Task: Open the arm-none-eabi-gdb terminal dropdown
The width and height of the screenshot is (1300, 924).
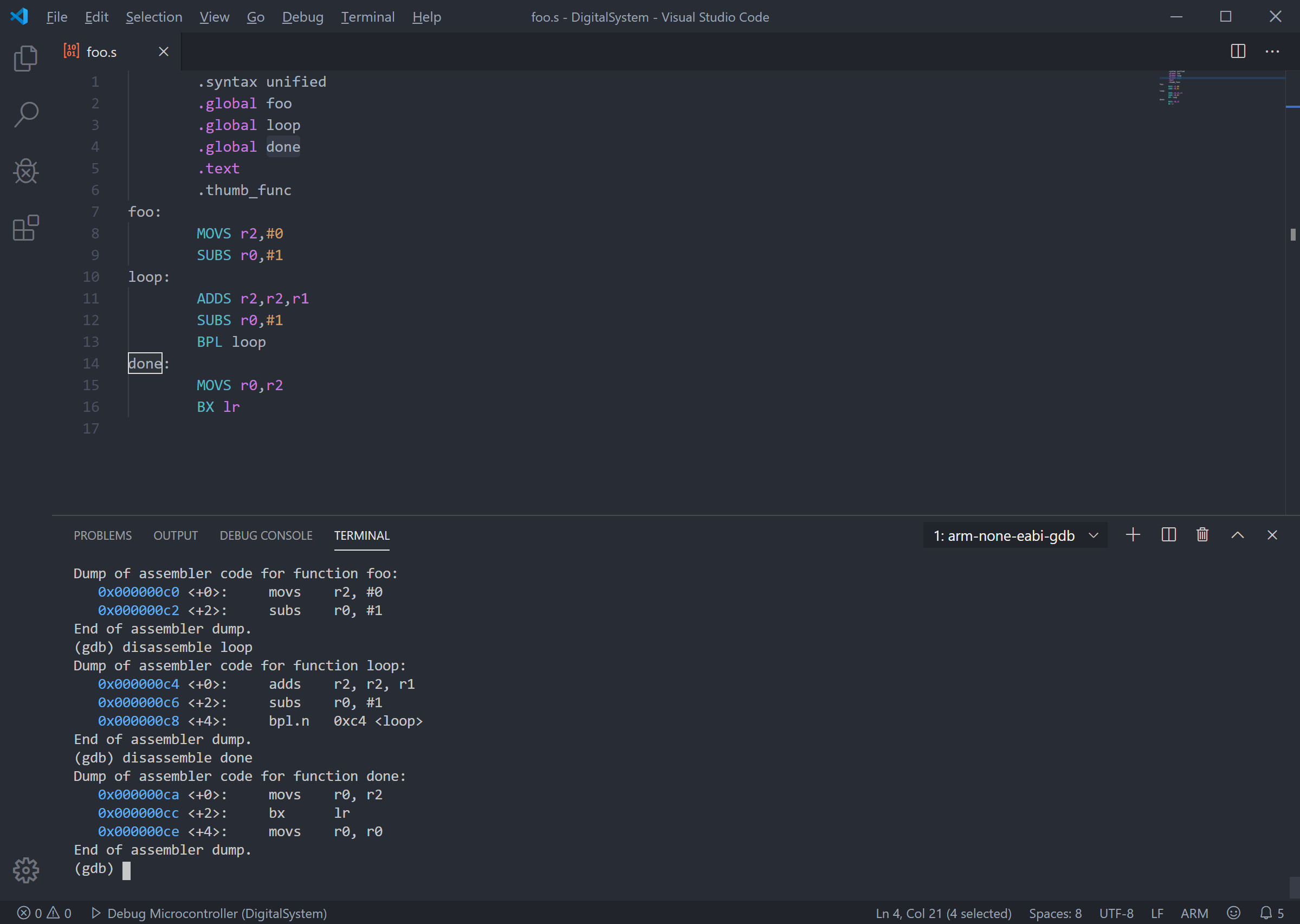Action: click(1014, 535)
